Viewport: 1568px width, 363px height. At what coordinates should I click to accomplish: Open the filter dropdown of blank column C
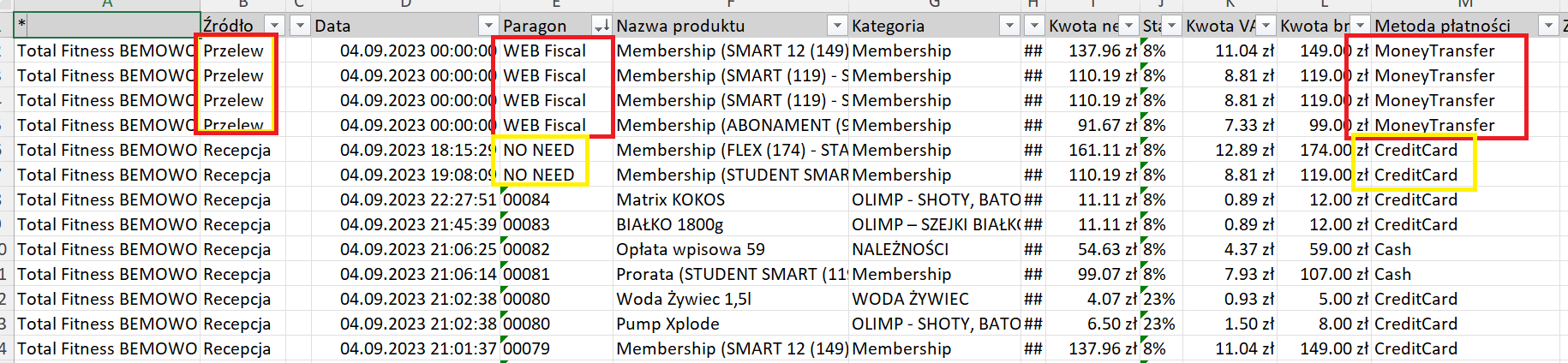pyautogui.click(x=300, y=26)
